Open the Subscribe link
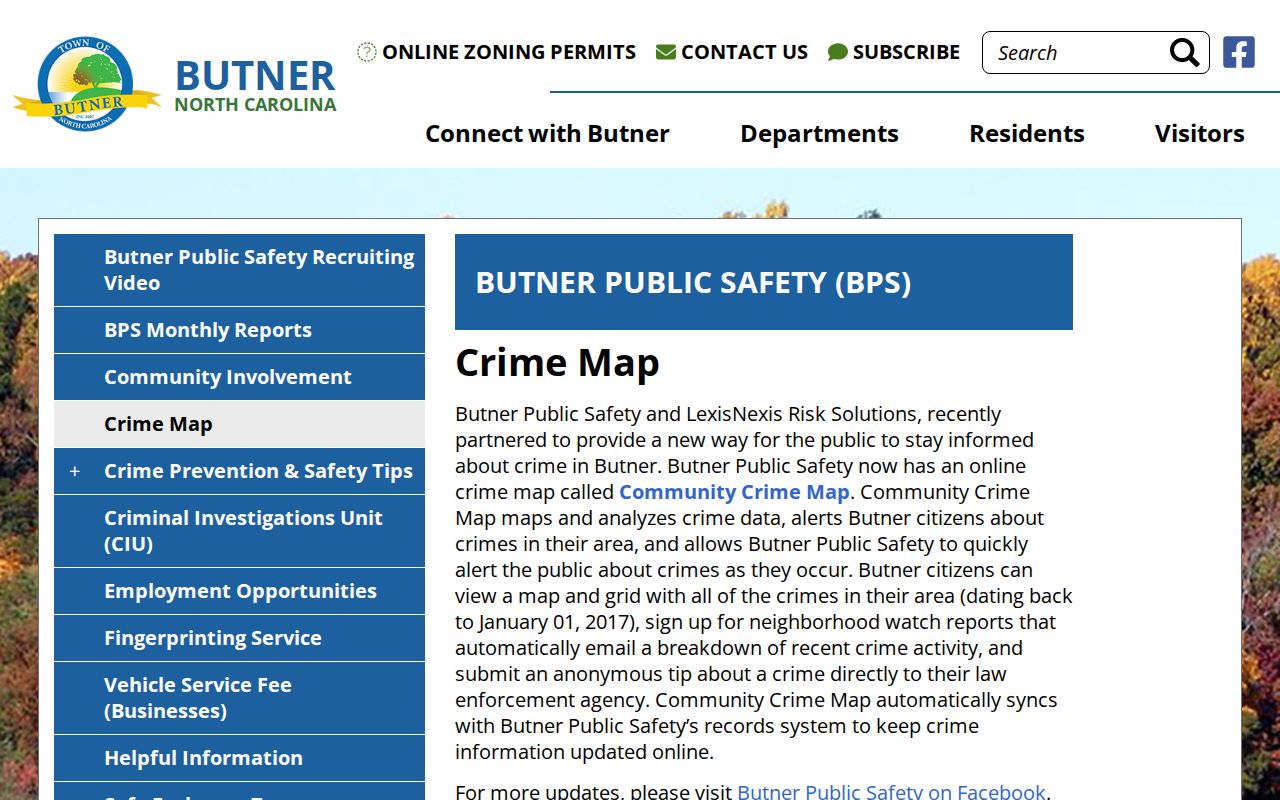 [906, 52]
